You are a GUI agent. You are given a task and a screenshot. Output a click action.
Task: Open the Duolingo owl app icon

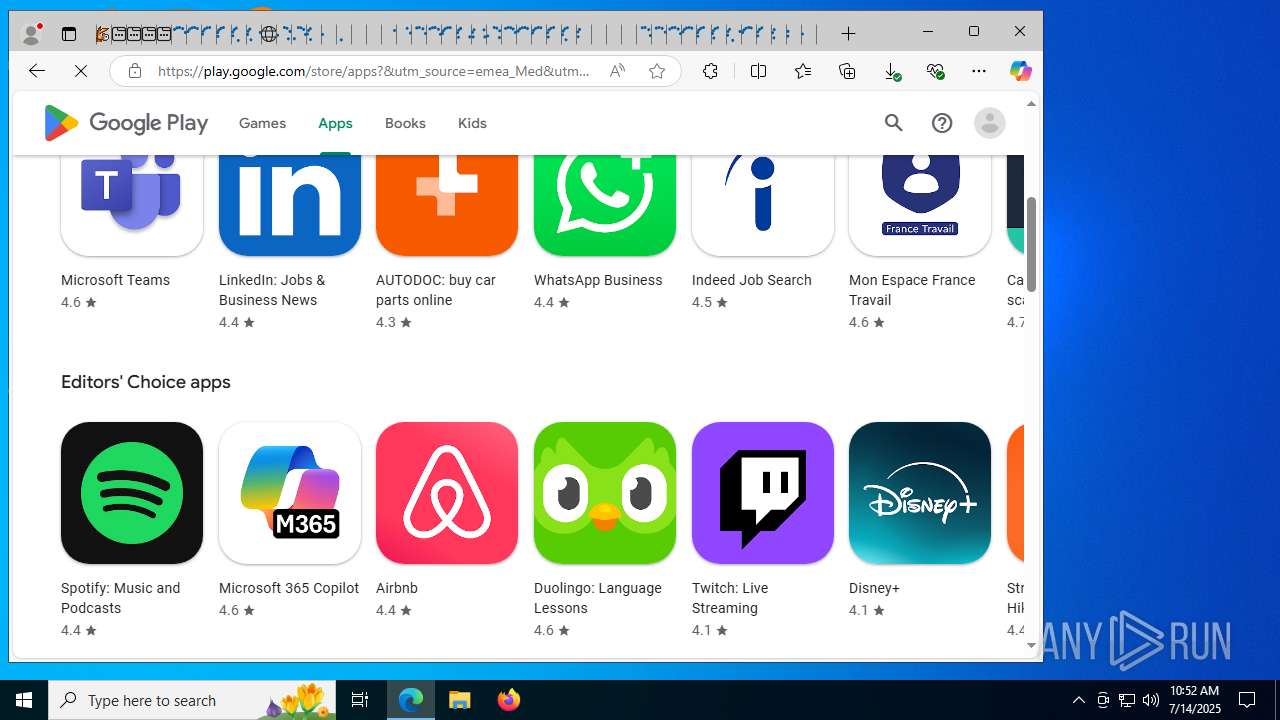tap(605, 493)
